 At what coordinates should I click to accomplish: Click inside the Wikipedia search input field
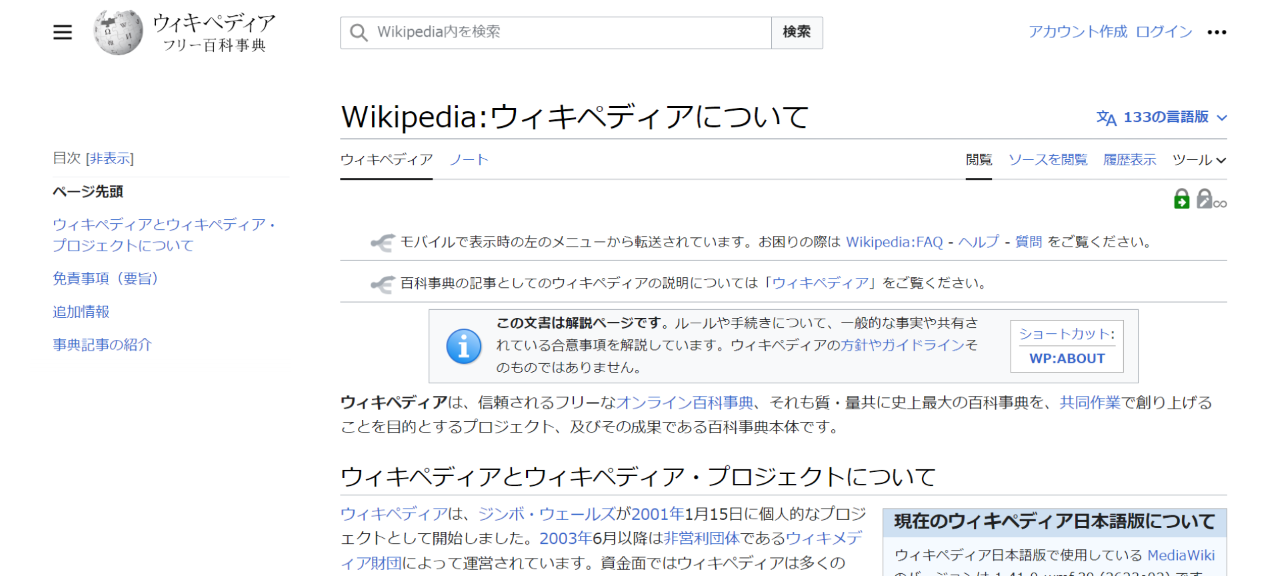[x=550, y=32]
